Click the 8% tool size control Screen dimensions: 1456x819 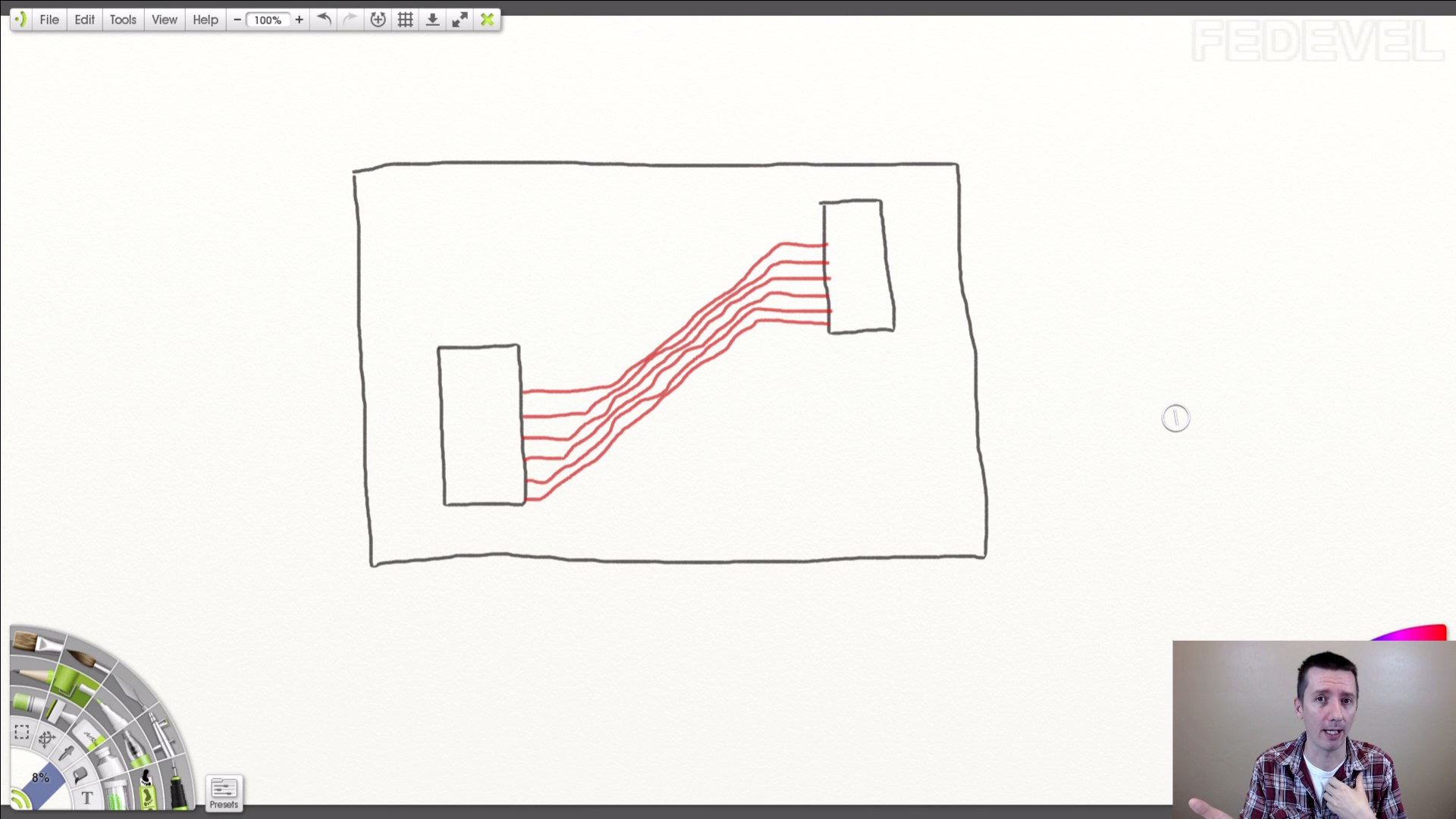pos(41,778)
